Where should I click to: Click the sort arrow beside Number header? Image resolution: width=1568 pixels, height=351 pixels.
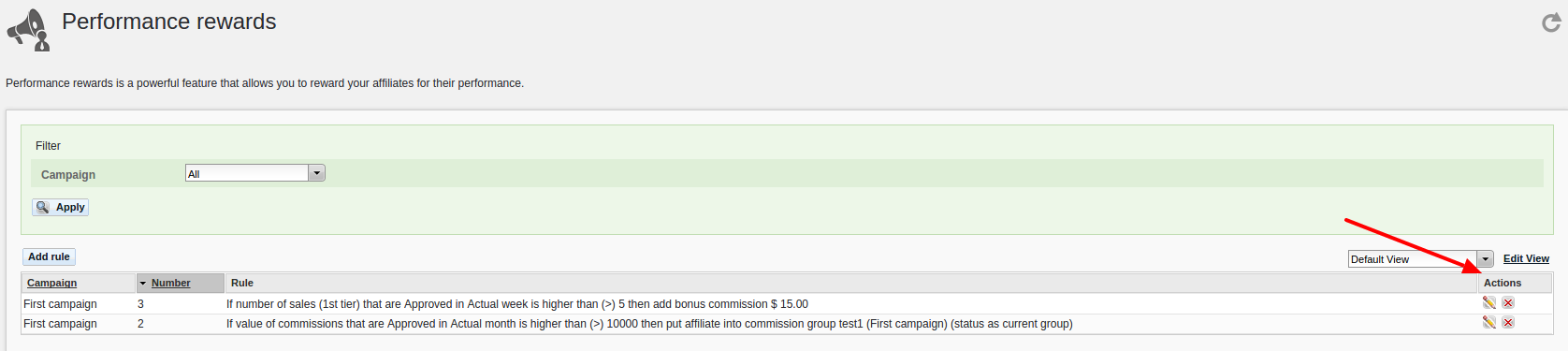tap(143, 283)
